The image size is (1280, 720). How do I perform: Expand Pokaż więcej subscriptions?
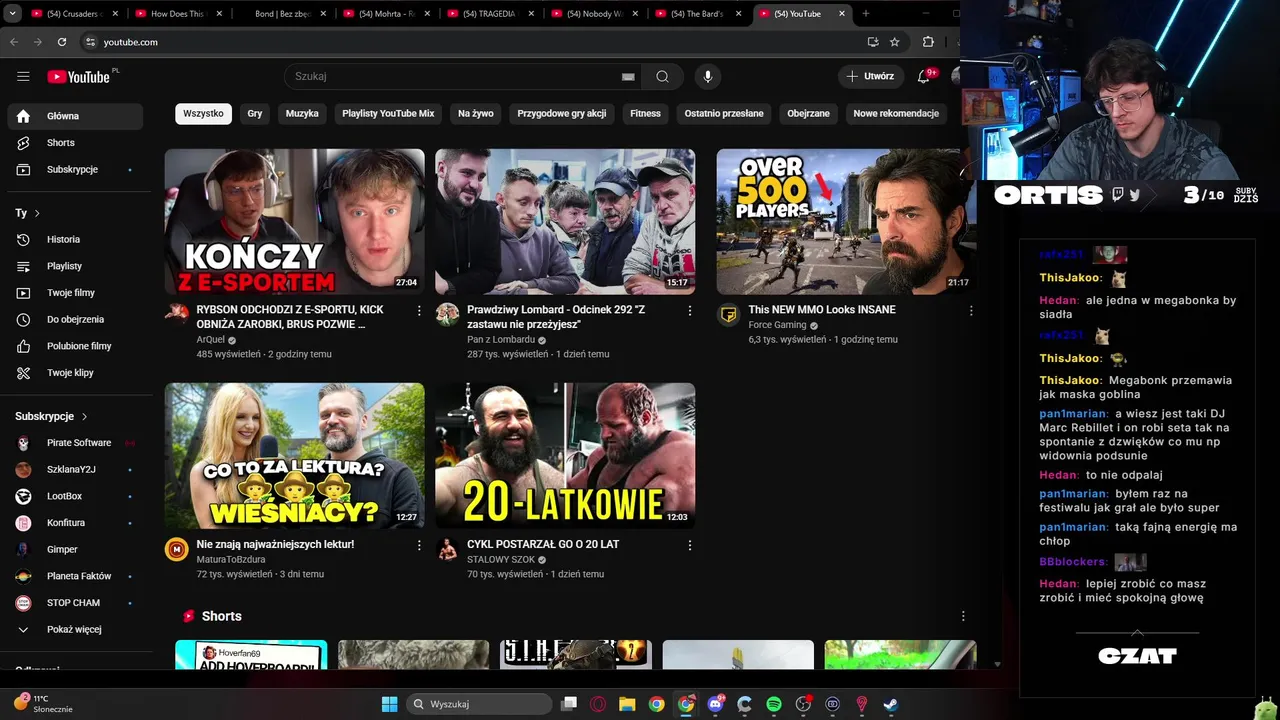click(75, 629)
